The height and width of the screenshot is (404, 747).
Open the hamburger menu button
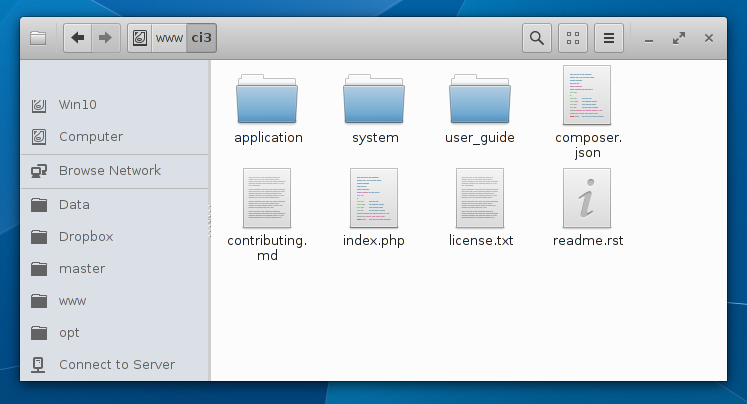[x=608, y=39]
